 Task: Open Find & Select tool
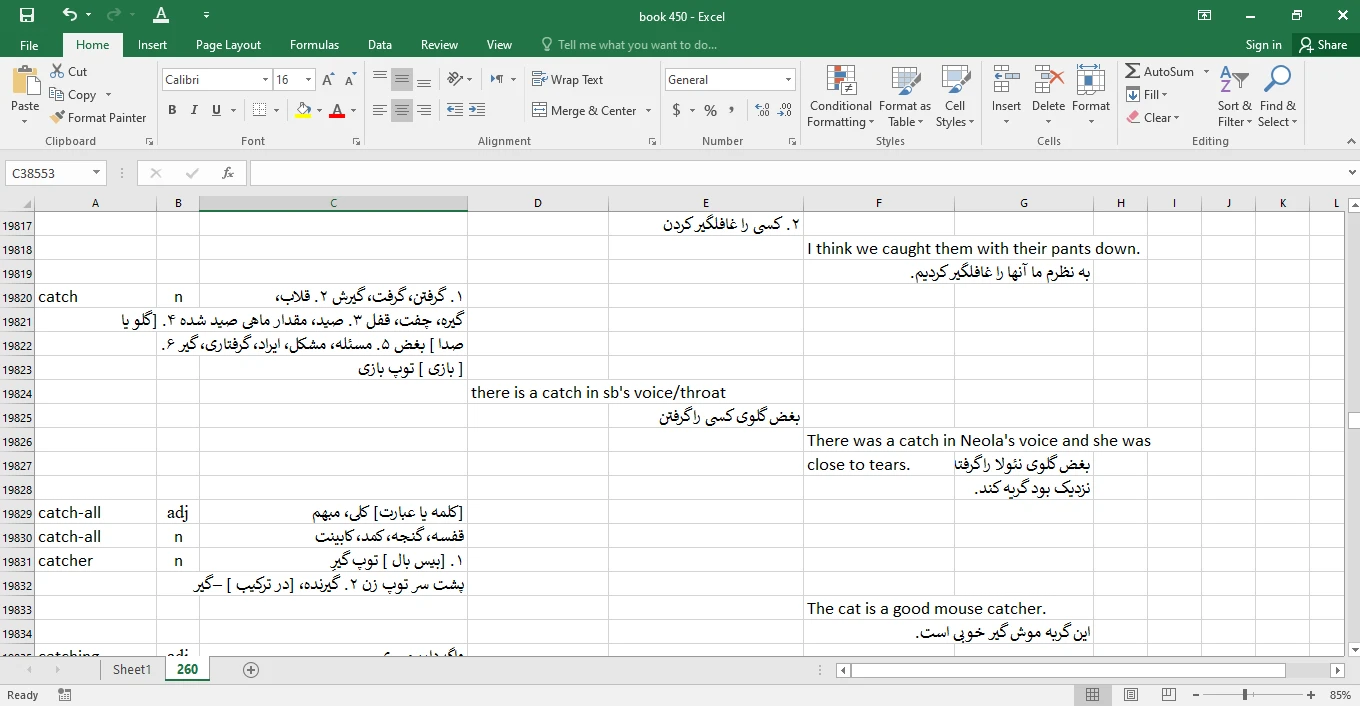coord(1277,97)
